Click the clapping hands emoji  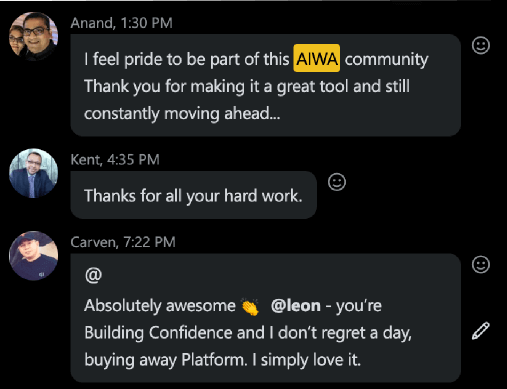[x=250, y=307]
